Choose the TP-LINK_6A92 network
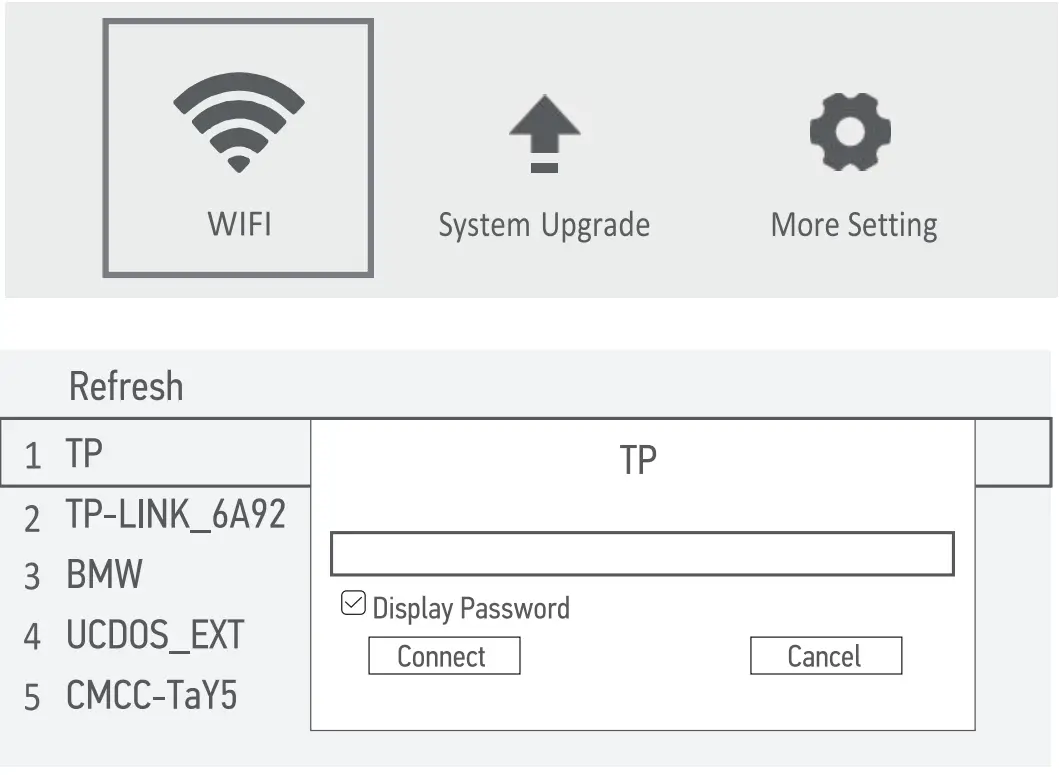 point(175,514)
